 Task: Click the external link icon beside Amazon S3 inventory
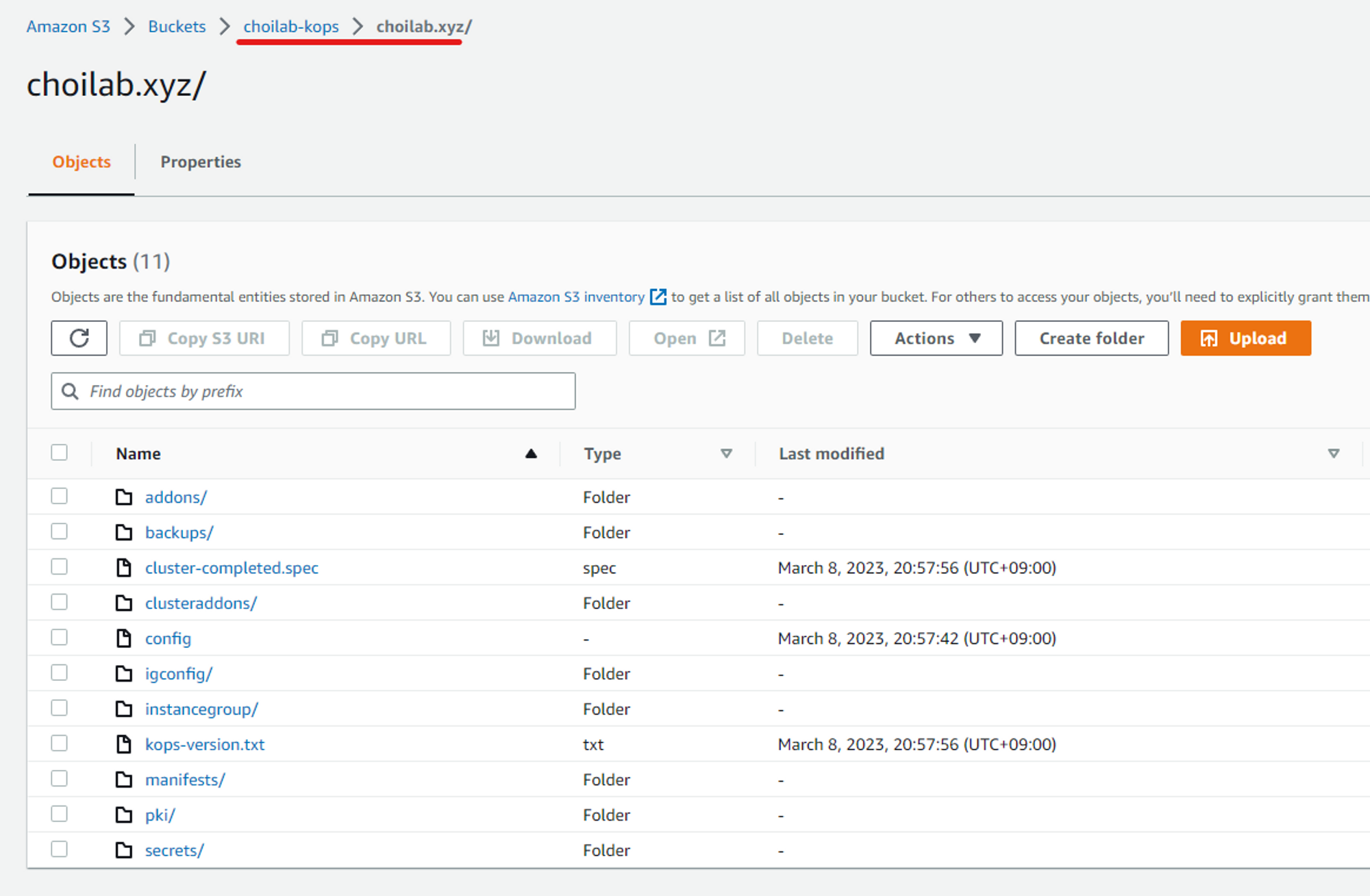click(x=658, y=297)
